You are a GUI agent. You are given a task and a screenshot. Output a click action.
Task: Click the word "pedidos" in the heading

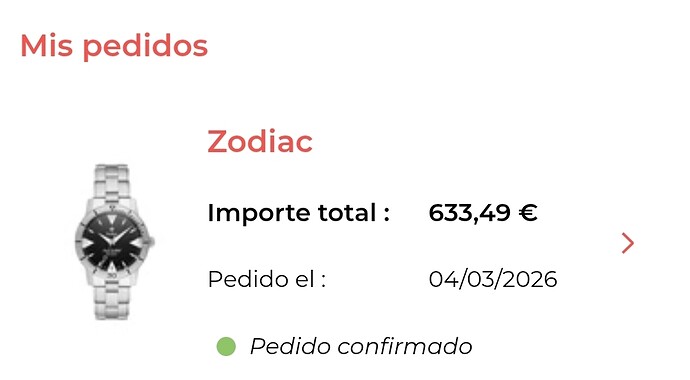click(145, 47)
